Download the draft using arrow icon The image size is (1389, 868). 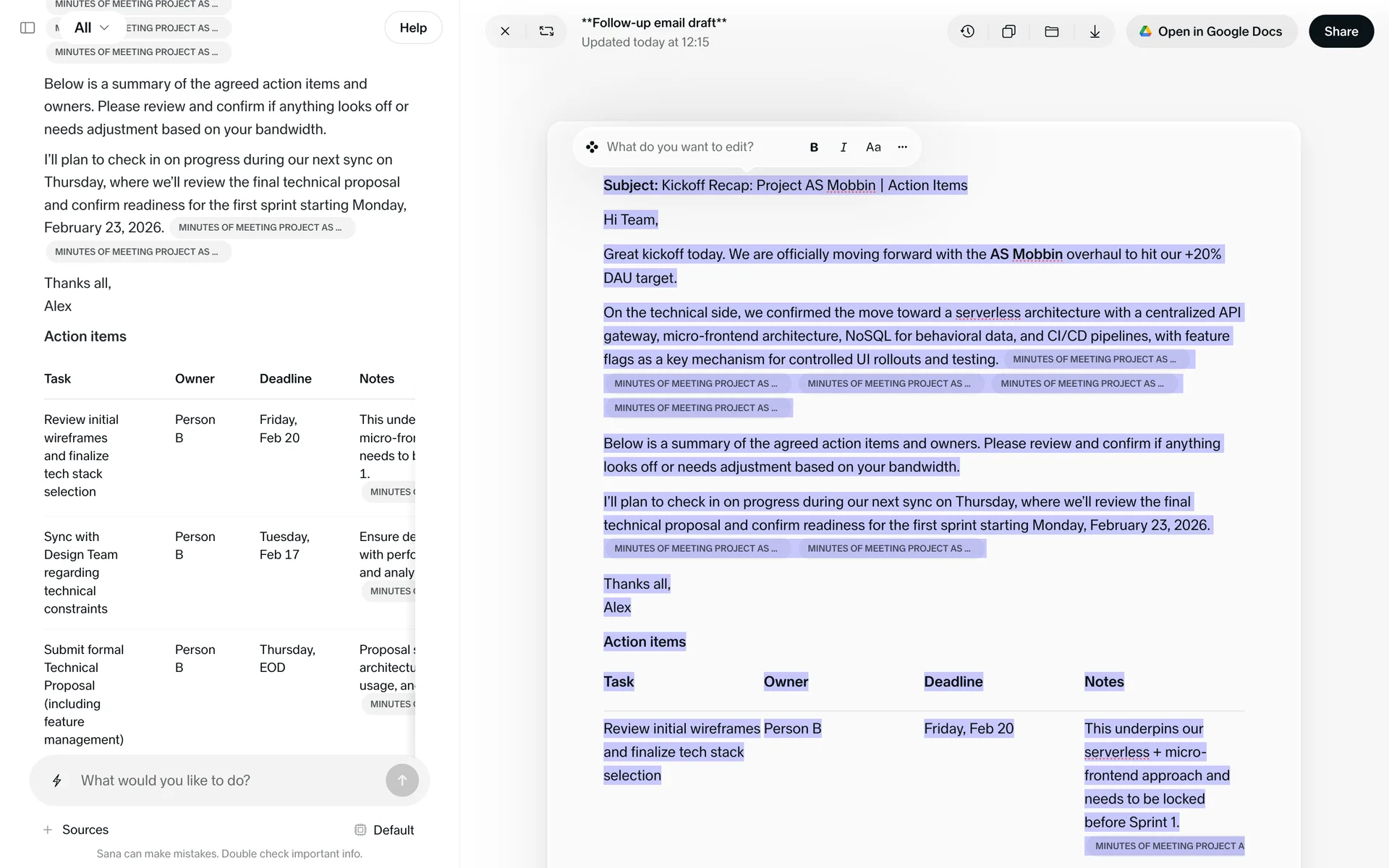point(1095,32)
